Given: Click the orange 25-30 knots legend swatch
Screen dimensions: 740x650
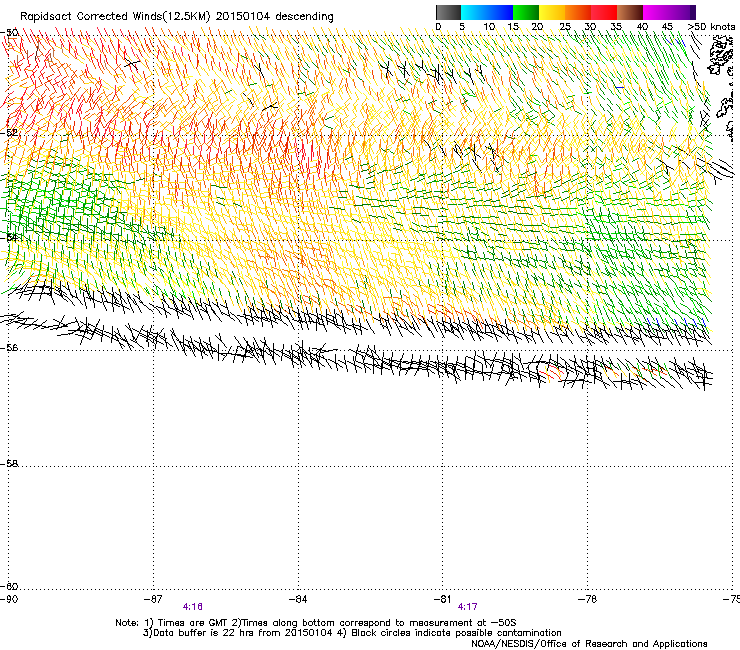Looking at the screenshot, I should (578, 12).
